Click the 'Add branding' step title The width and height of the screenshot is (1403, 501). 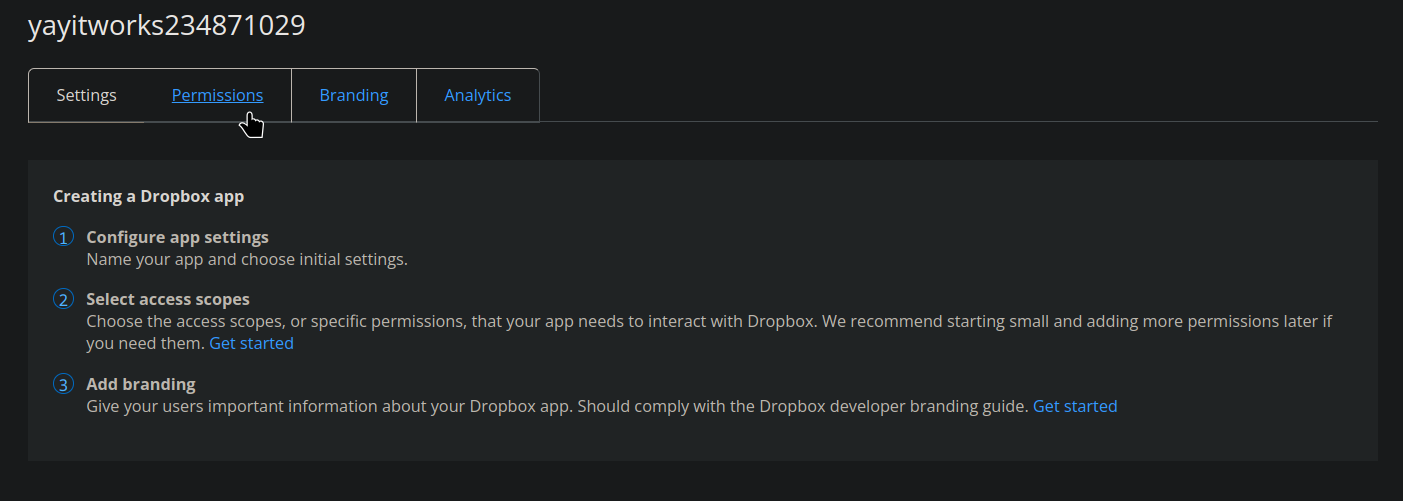point(141,384)
